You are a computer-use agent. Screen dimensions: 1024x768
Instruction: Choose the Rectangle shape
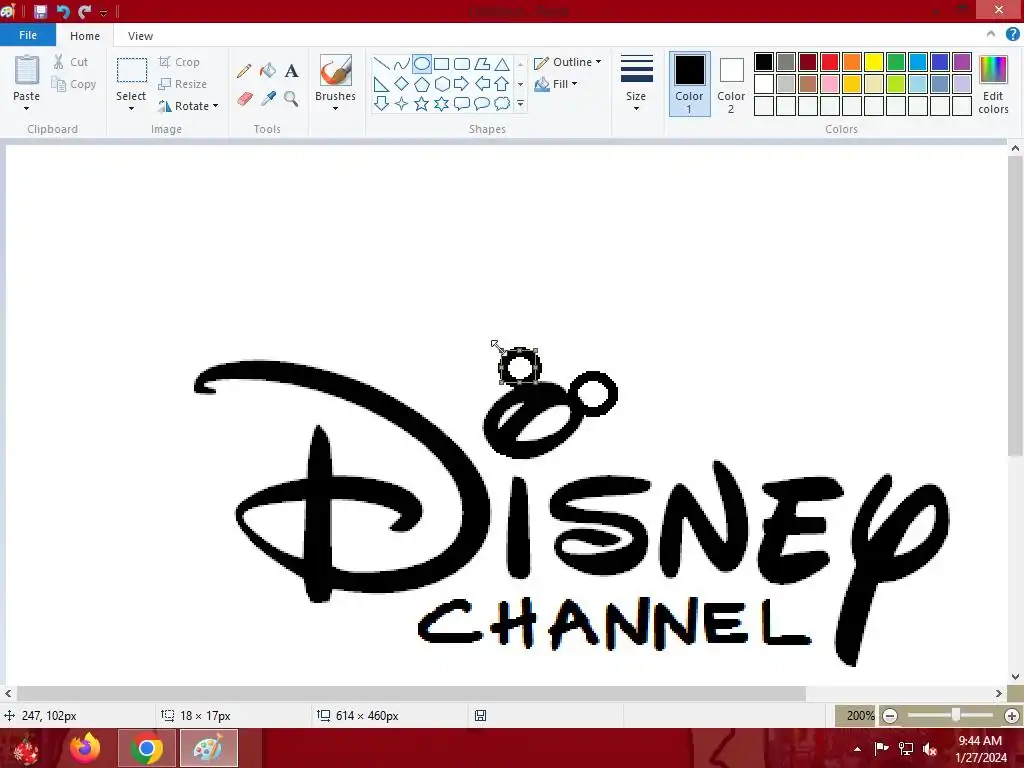click(441, 64)
